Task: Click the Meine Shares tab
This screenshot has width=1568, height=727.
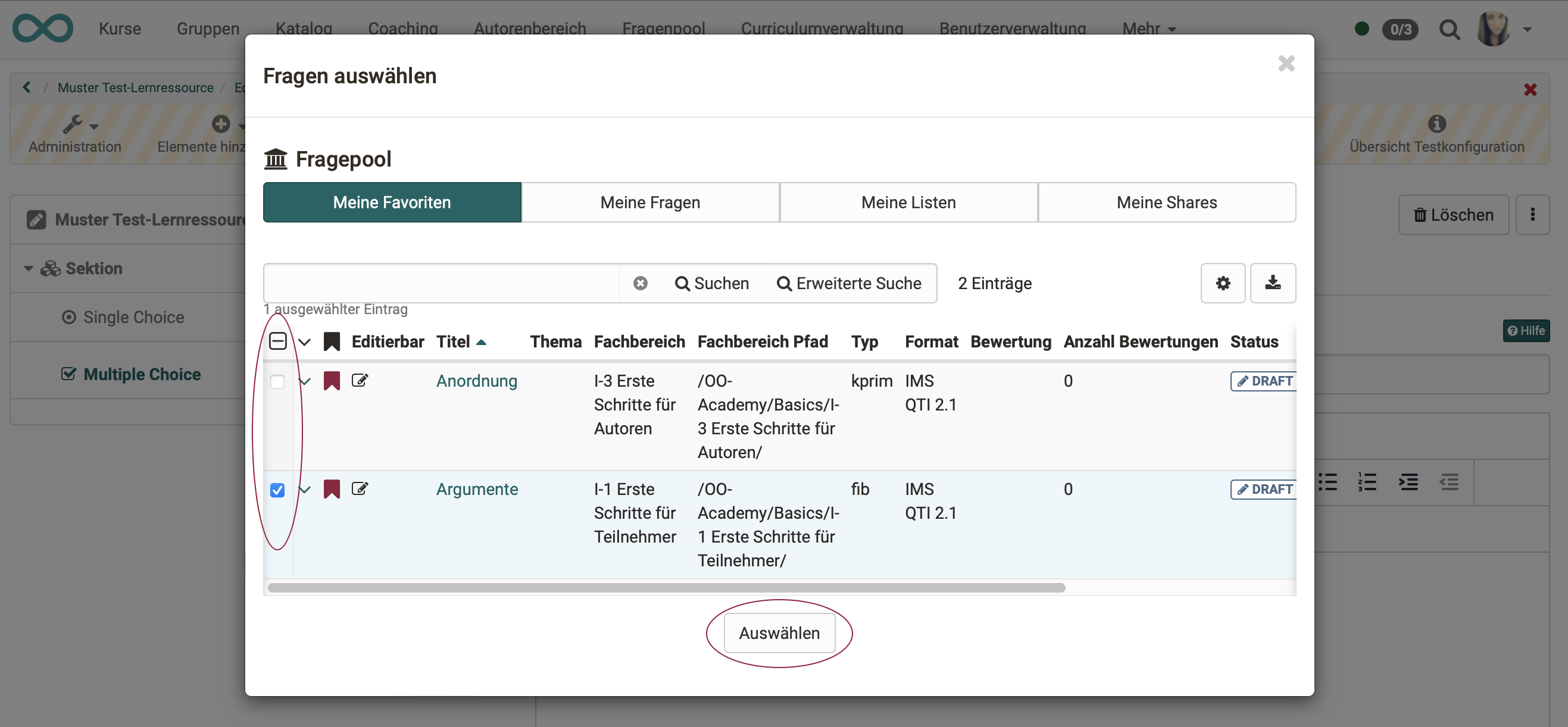Action: pyautogui.click(x=1167, y=202)
